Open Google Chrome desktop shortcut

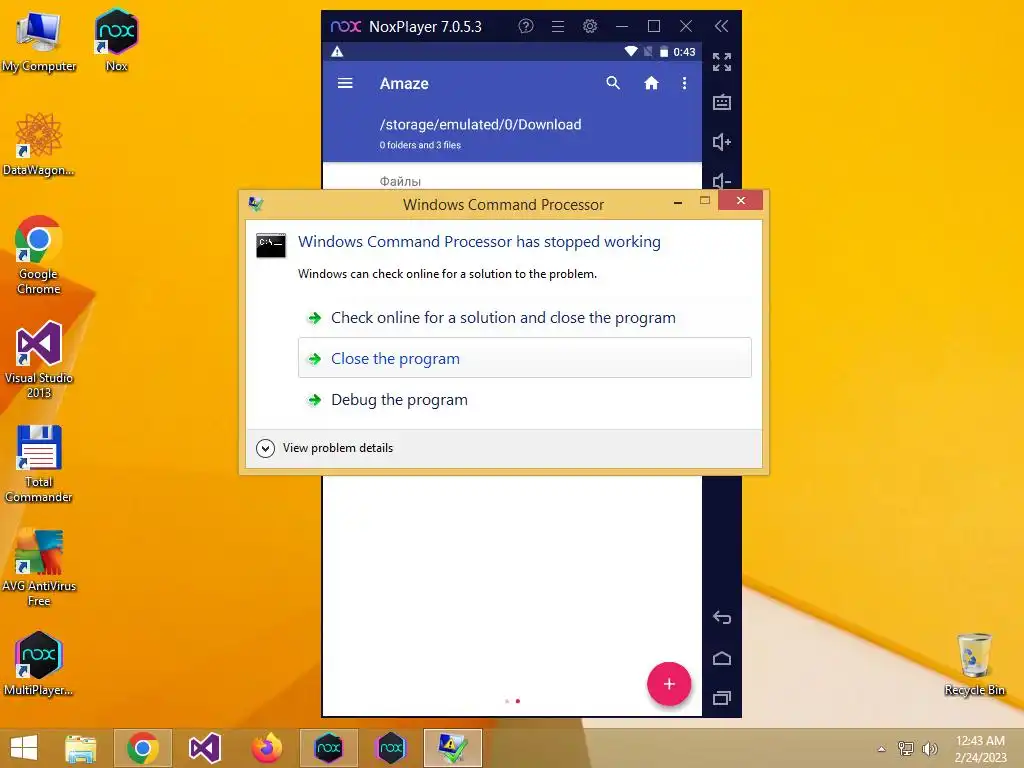(39, 255)
